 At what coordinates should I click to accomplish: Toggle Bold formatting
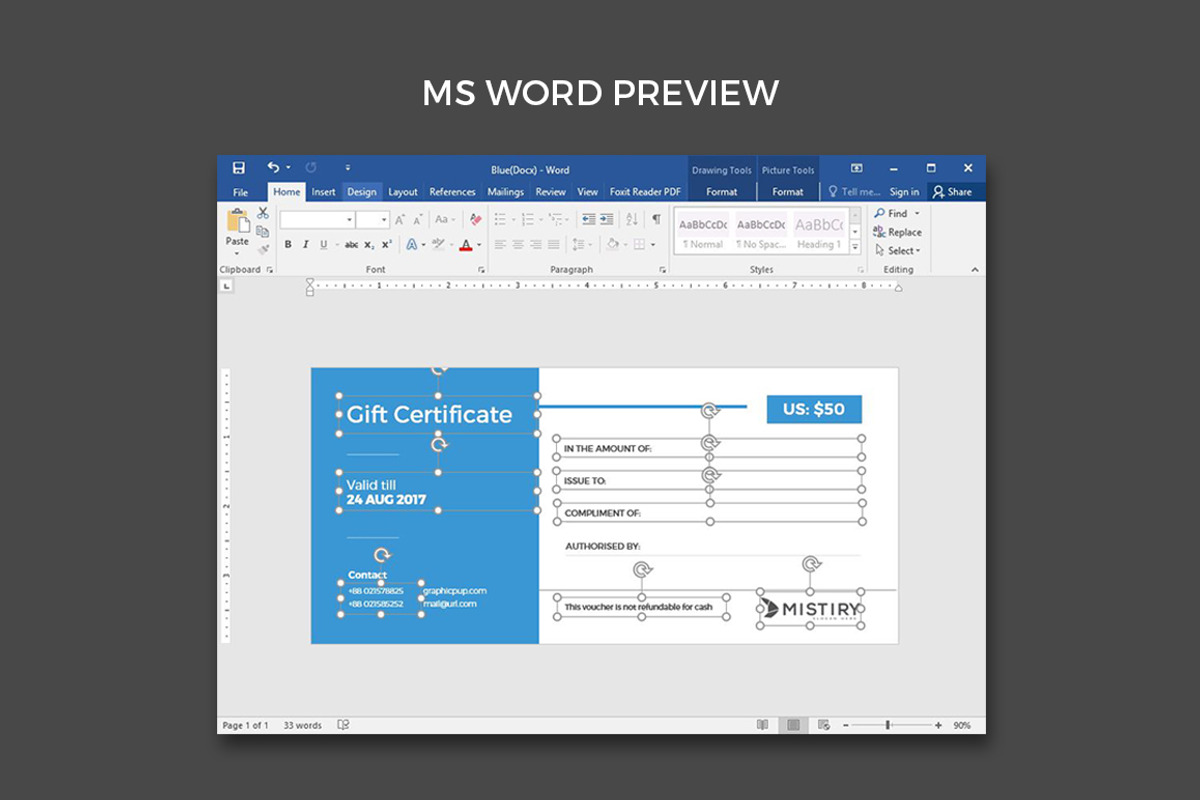tap(288, 244)
